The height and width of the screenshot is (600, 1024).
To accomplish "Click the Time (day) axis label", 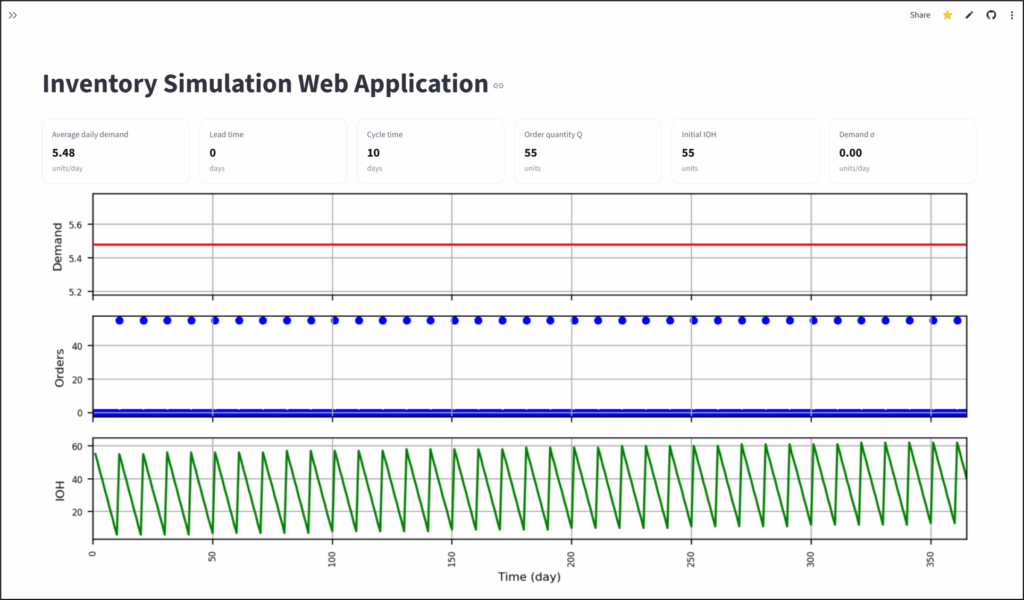I will coord(530,577).
